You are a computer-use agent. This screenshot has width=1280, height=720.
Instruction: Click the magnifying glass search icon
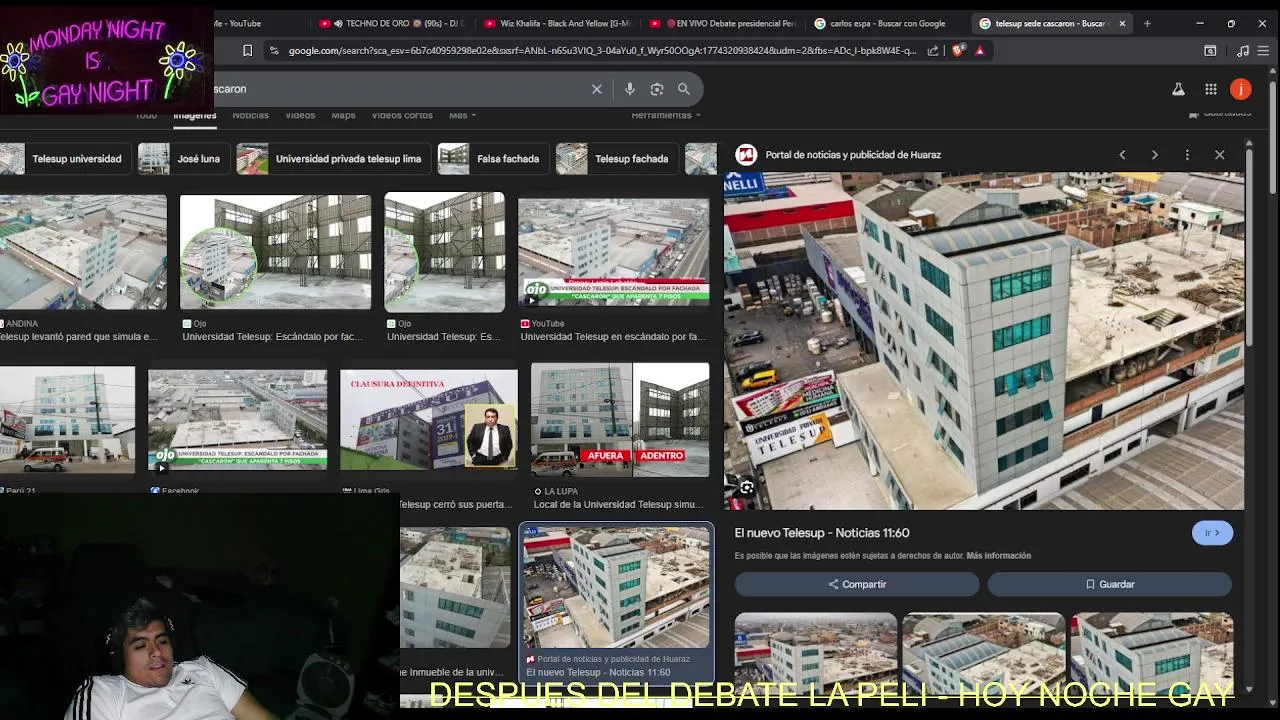click(x=684, y=89)
